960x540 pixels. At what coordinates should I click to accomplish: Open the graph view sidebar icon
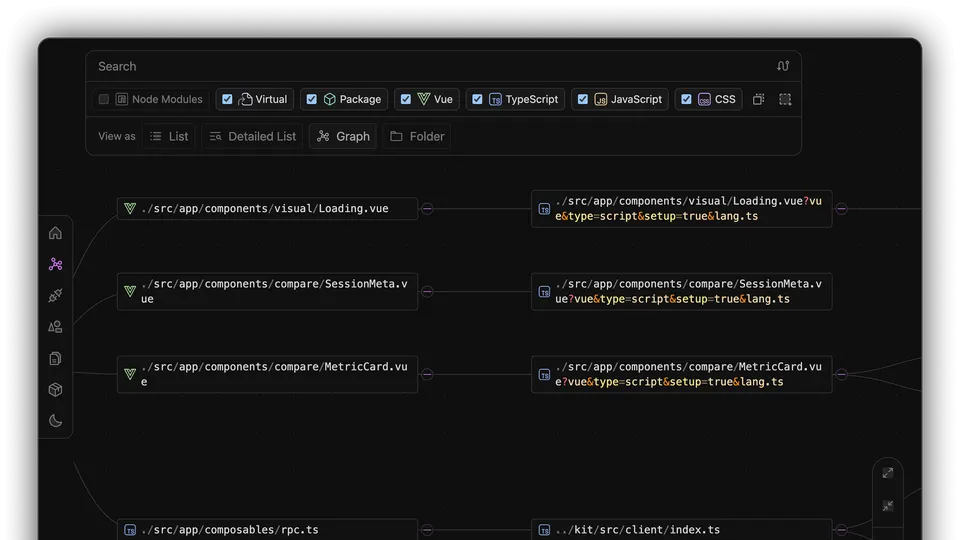click(x=55, y=264)
